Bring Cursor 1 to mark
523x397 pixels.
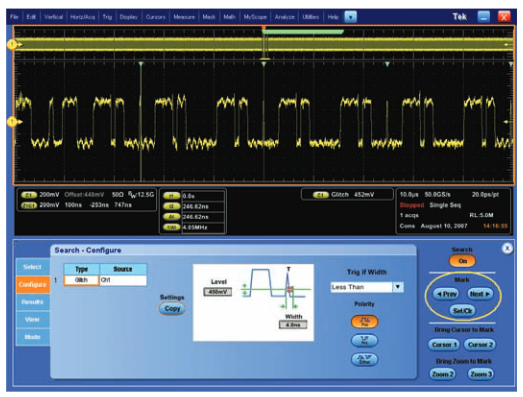pyautogui.click(x=444, y=345)
